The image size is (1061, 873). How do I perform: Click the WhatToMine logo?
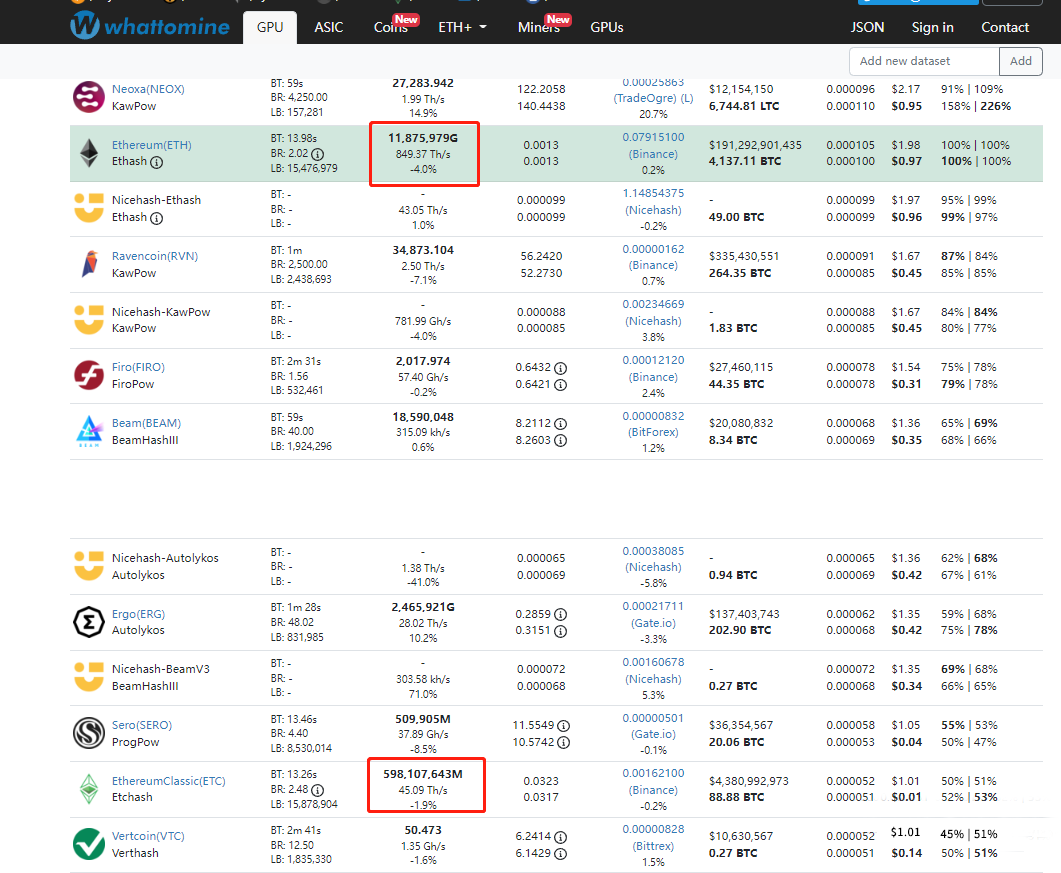pyautogui.click(x=149, y=26)
